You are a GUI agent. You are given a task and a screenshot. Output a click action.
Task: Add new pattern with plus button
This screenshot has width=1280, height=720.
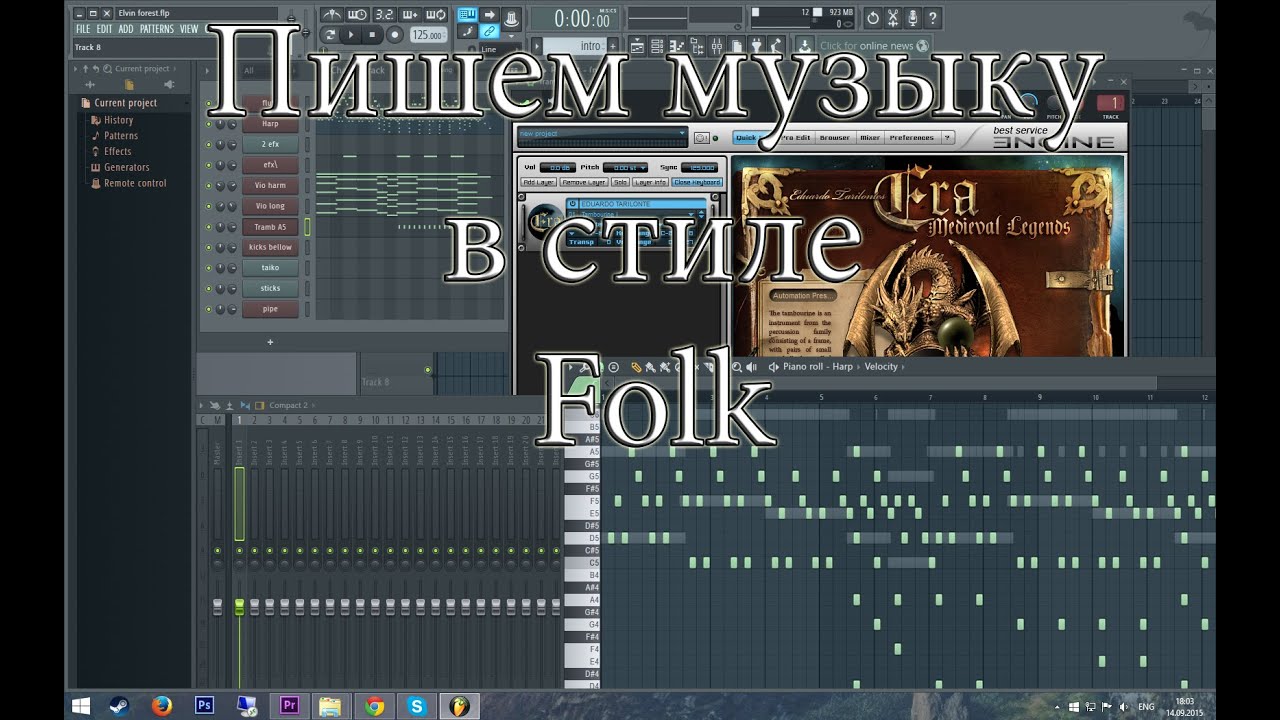pos(612,46)
